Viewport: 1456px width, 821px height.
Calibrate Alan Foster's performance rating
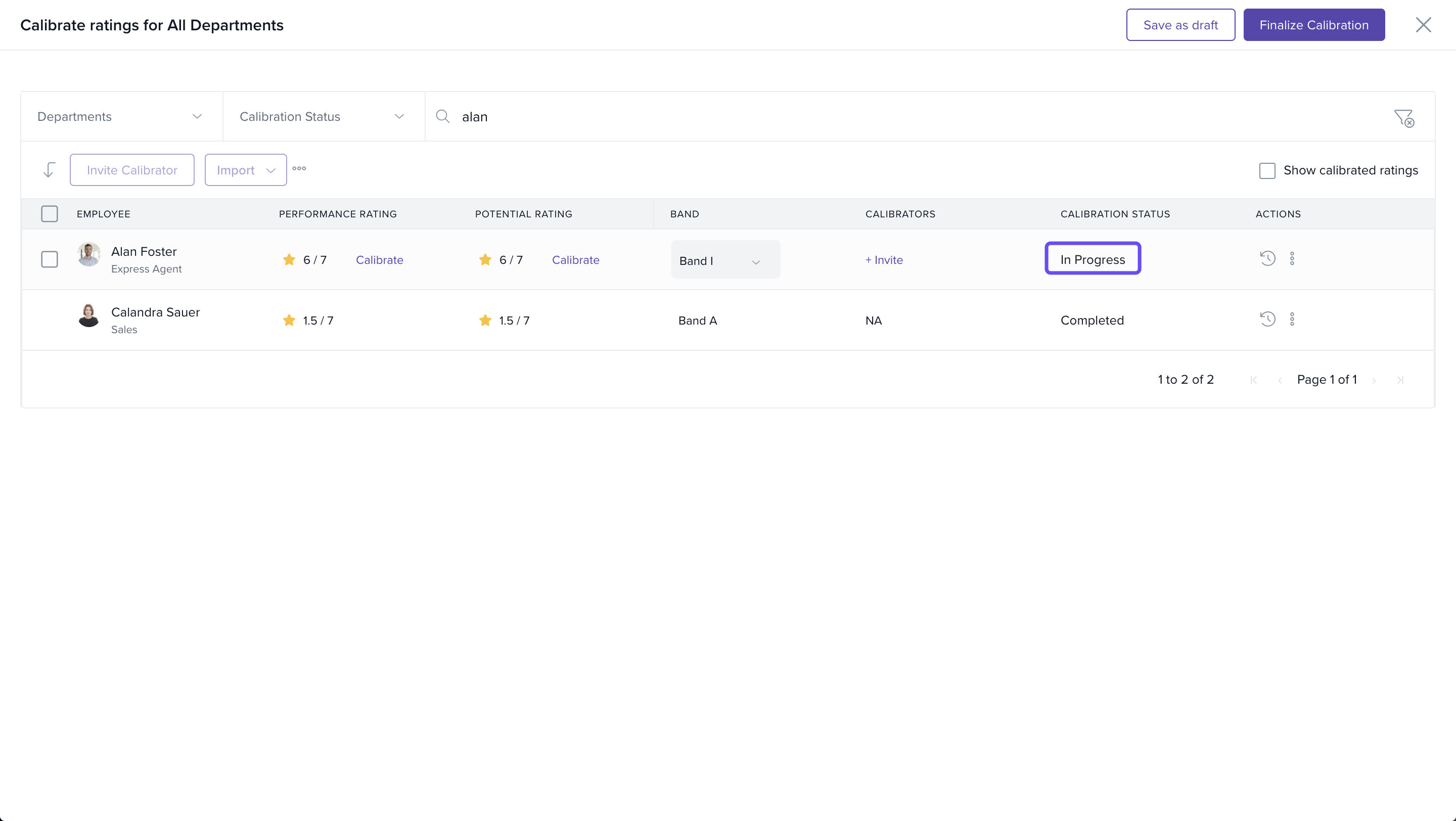tap(379, 260)
